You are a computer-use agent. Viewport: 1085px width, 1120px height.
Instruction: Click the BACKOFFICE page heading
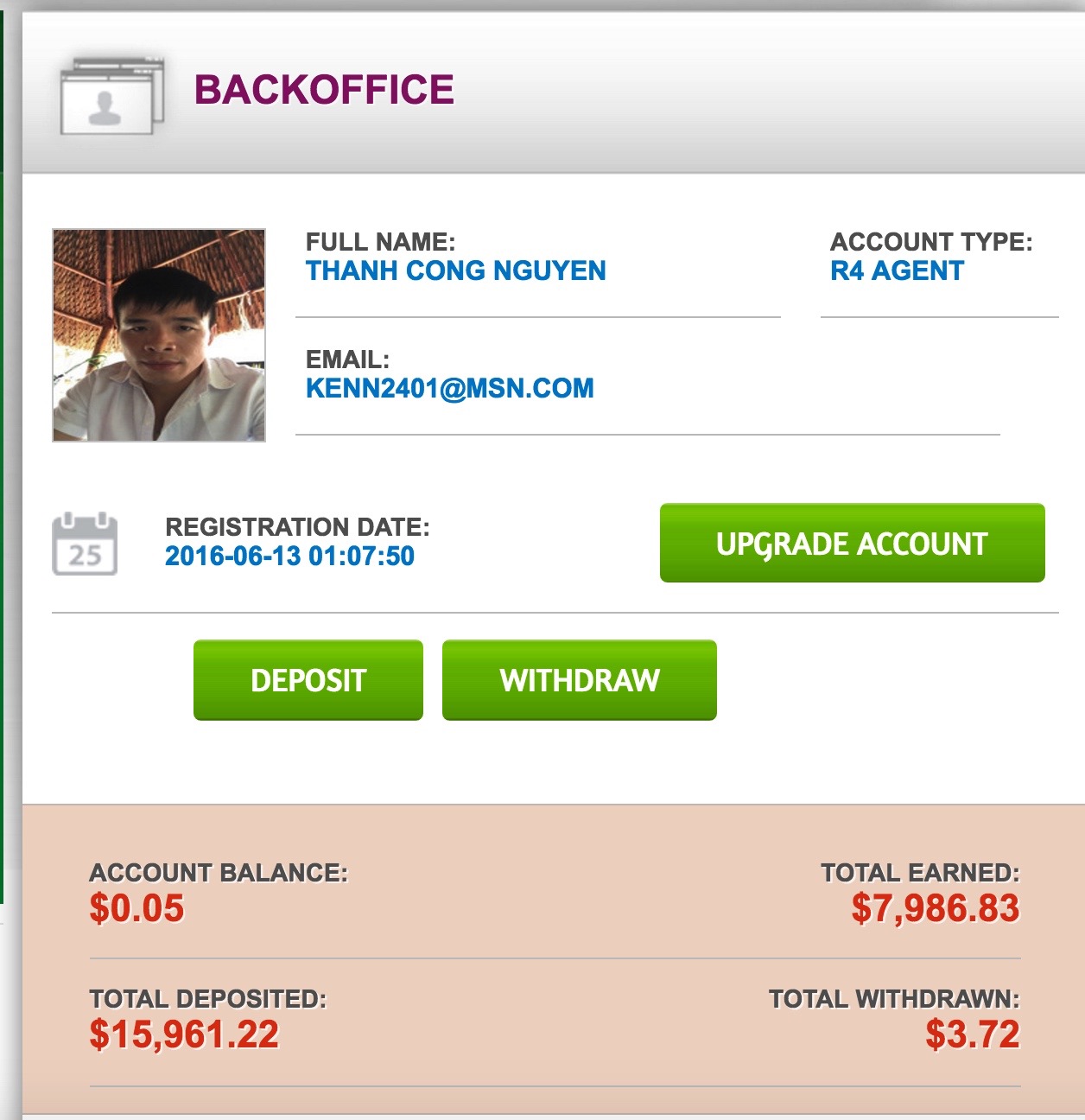click(x=324, y=90)
